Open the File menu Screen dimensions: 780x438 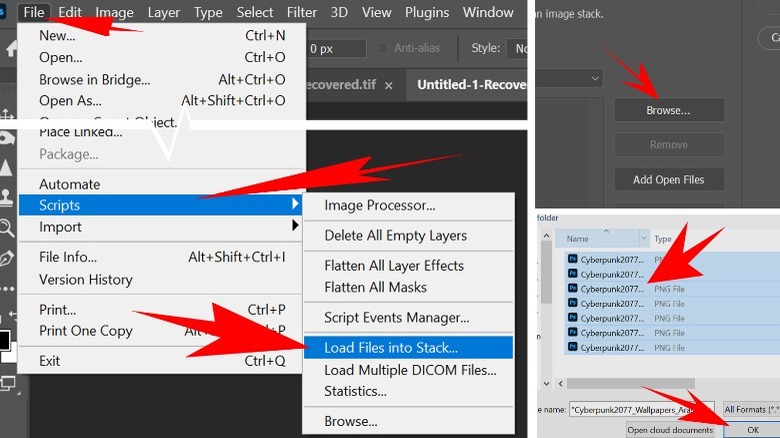(x=34, y=12)
